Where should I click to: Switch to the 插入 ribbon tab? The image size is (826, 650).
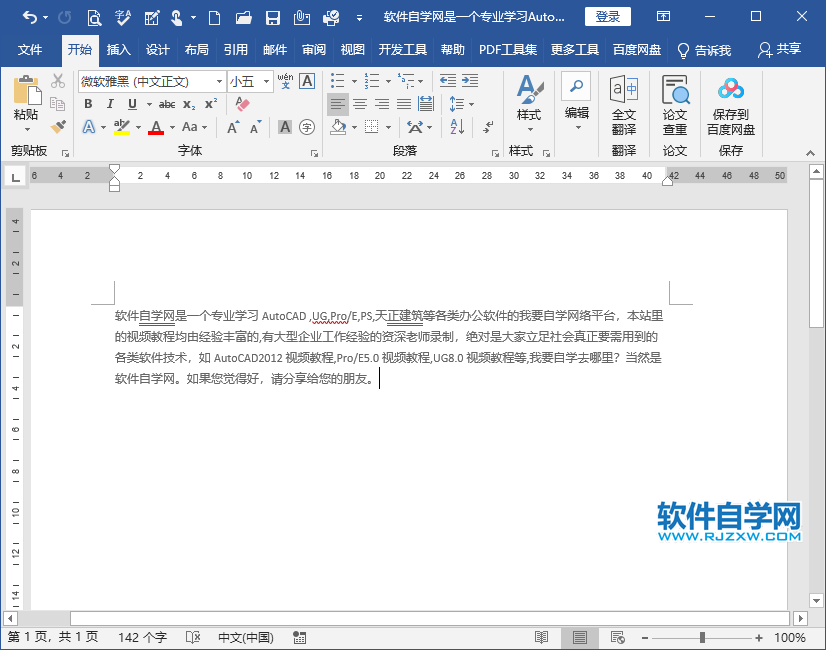[x=121, y=48]
